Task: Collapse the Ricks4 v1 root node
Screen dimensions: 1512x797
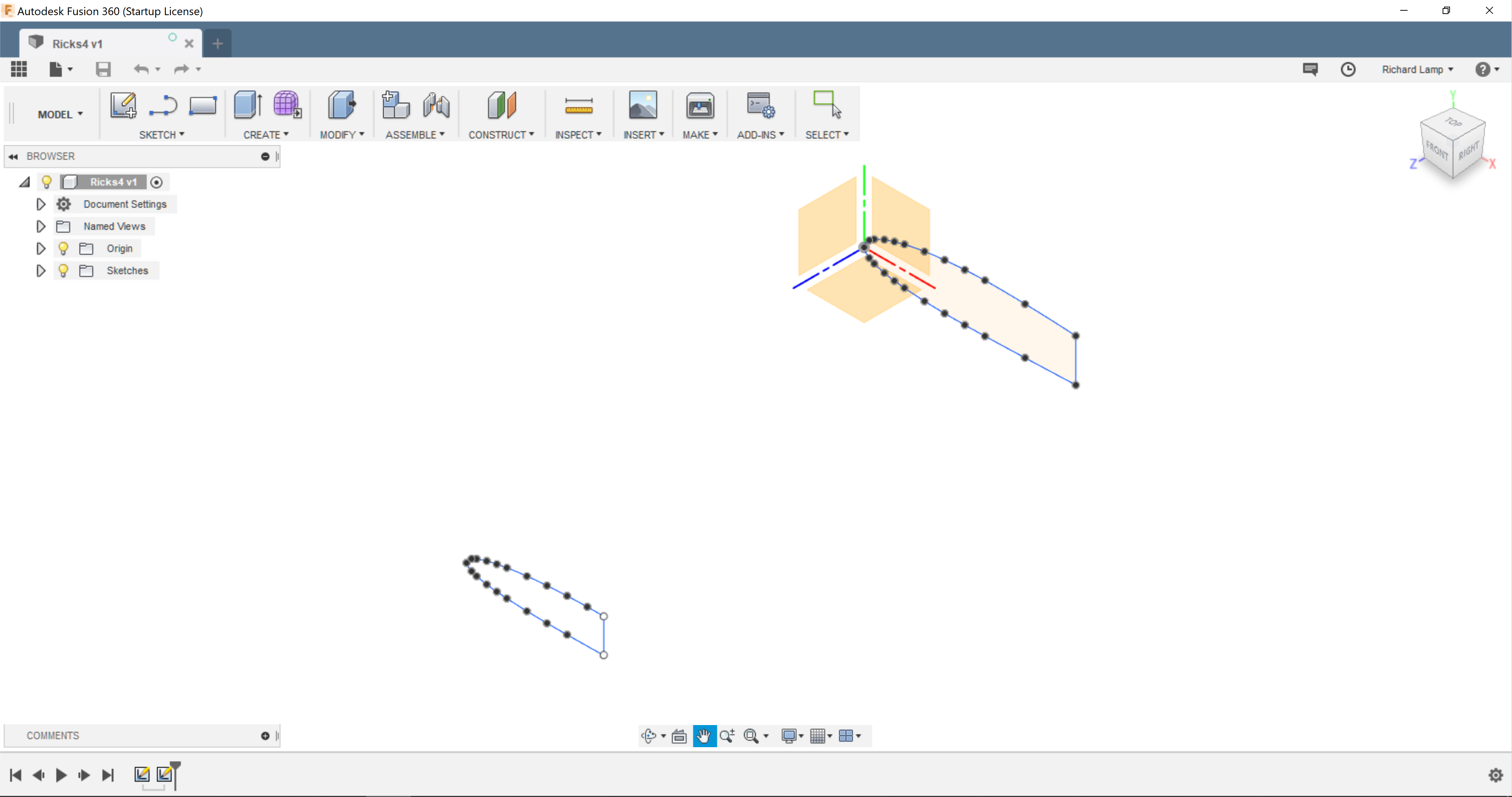Action: tap(25, 183)
